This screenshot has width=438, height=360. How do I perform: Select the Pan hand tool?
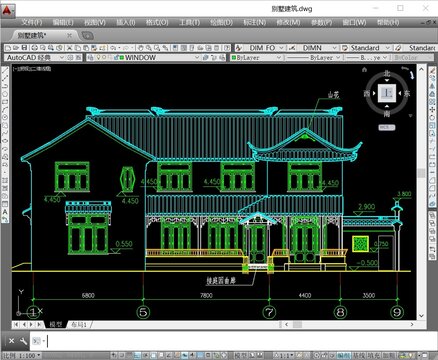[140, 48]
